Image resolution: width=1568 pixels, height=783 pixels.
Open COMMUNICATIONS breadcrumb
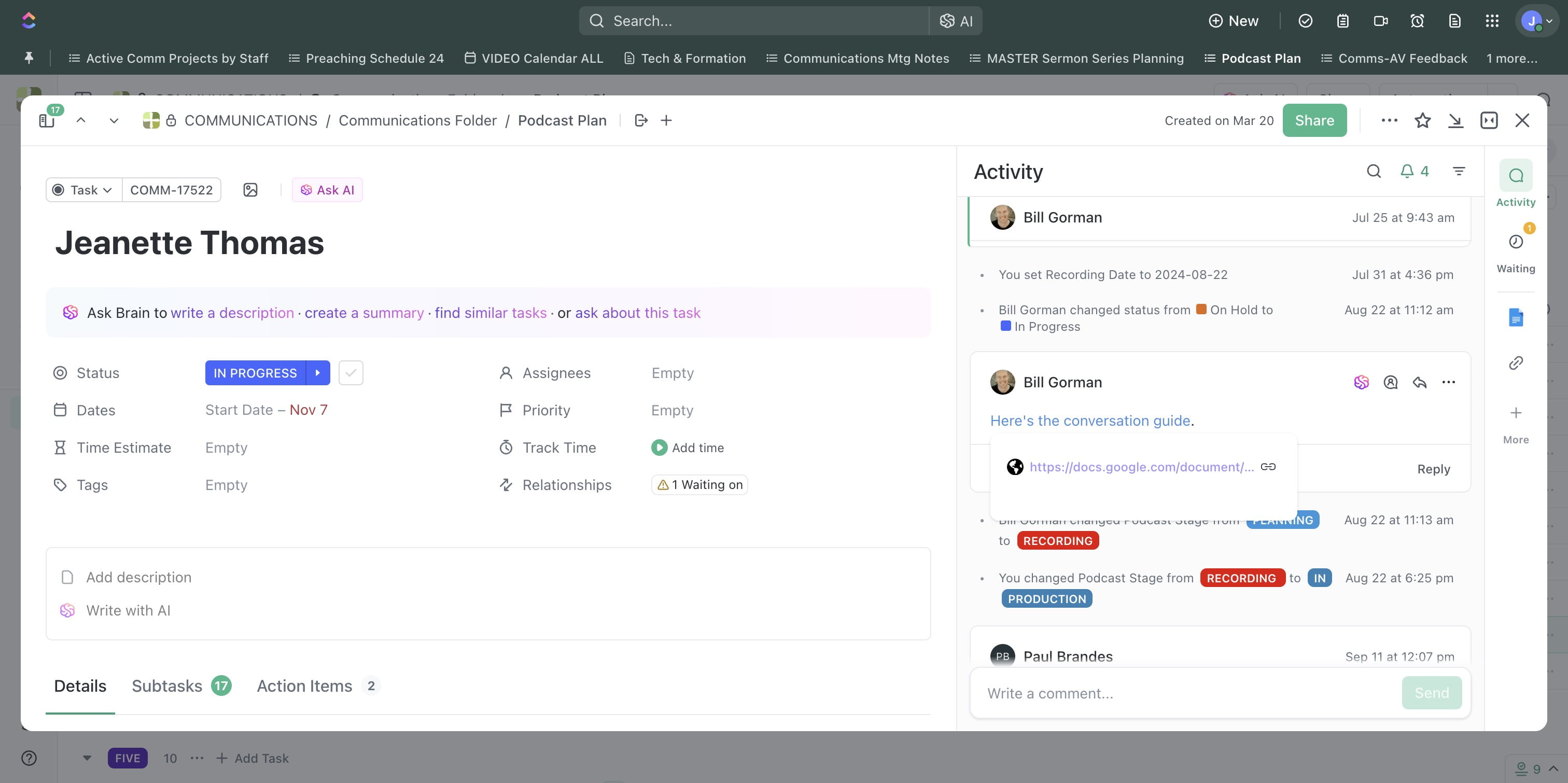coord(251,120)
